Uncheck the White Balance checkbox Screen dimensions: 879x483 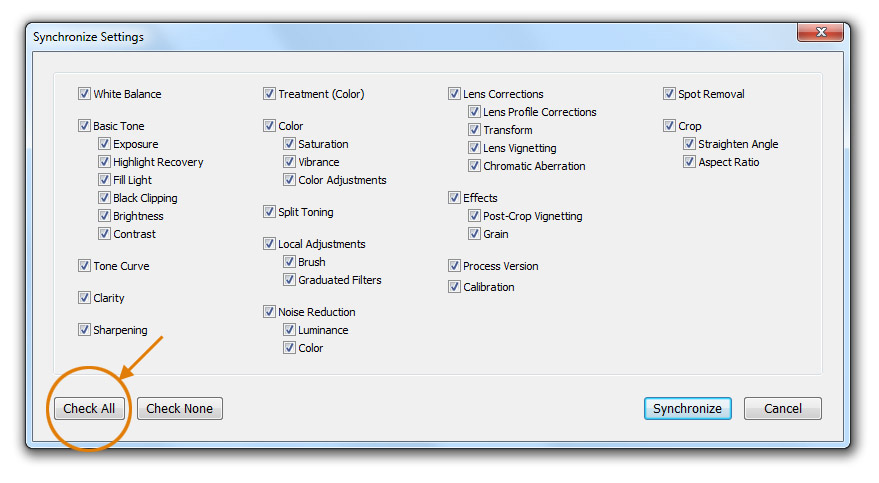84,94
